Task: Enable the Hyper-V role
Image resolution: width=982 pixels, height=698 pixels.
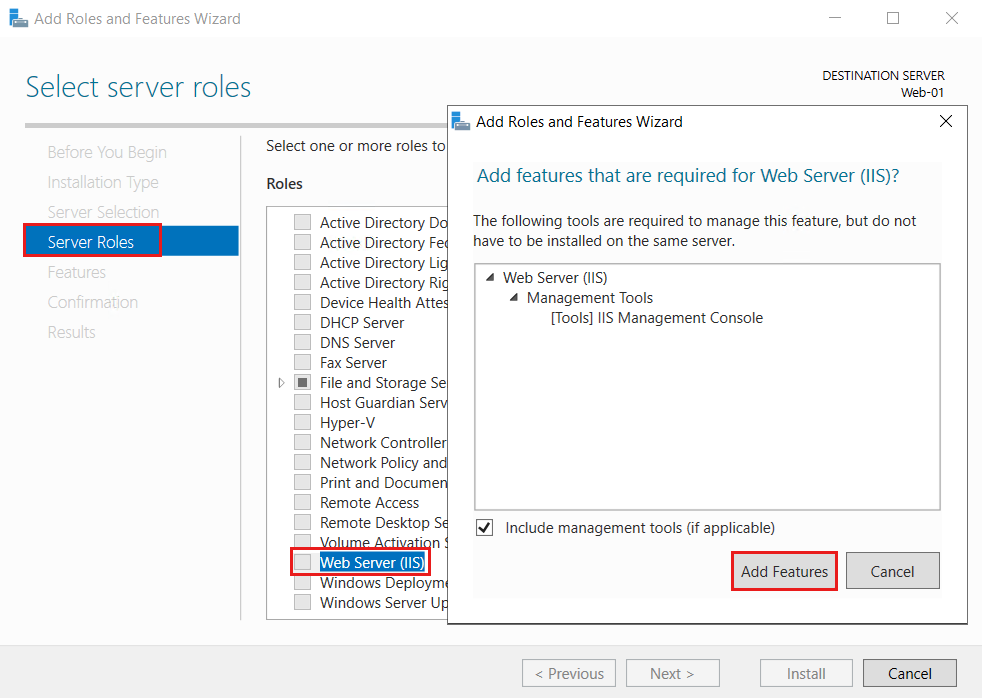Action: click(x=302, y=422)
